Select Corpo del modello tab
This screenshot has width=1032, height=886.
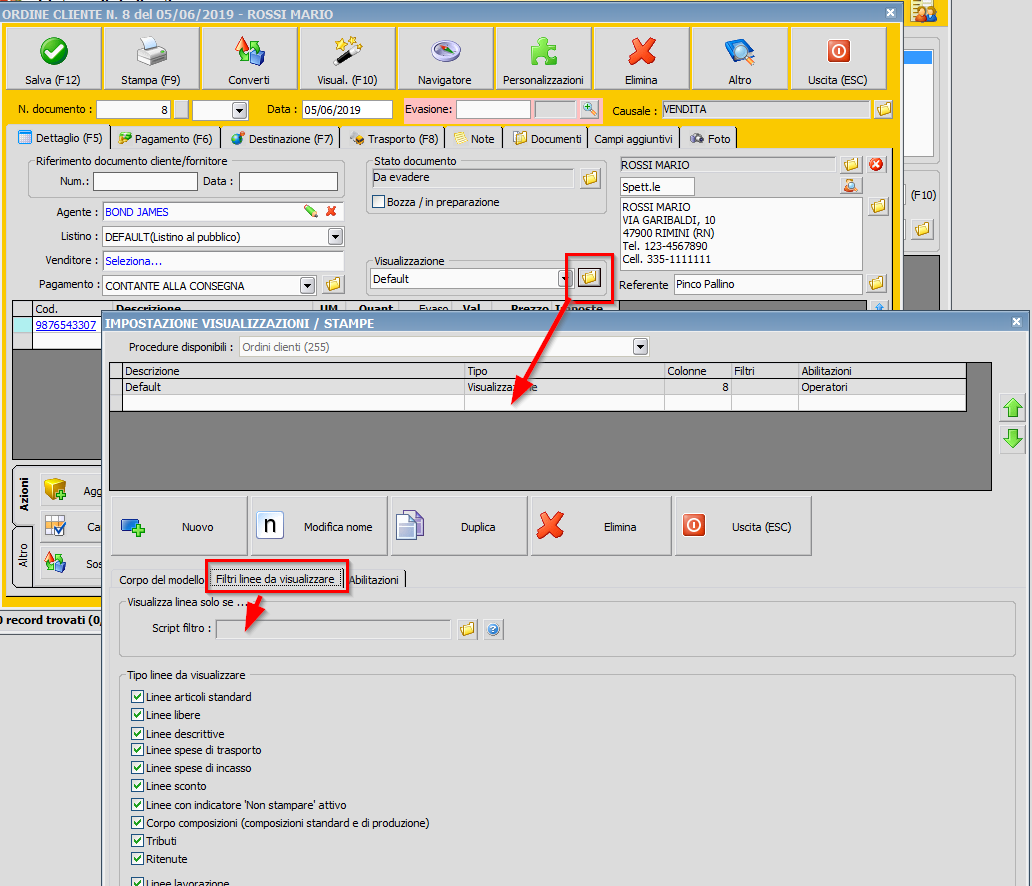pos(161,580)
